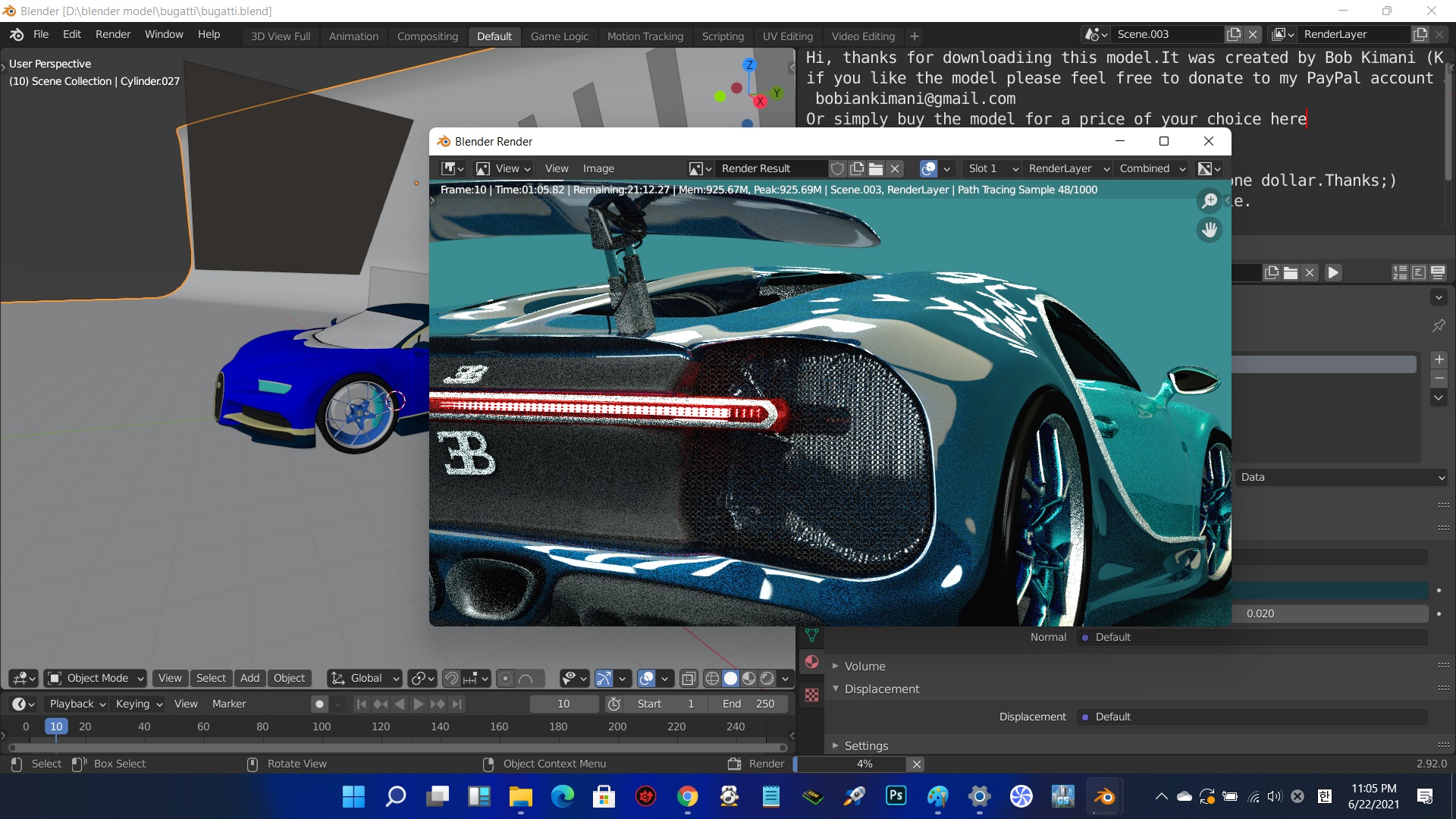Viewport: 1456px width, 819px height.
Task: Open the Texture properties tab
Action: [811, 695]
